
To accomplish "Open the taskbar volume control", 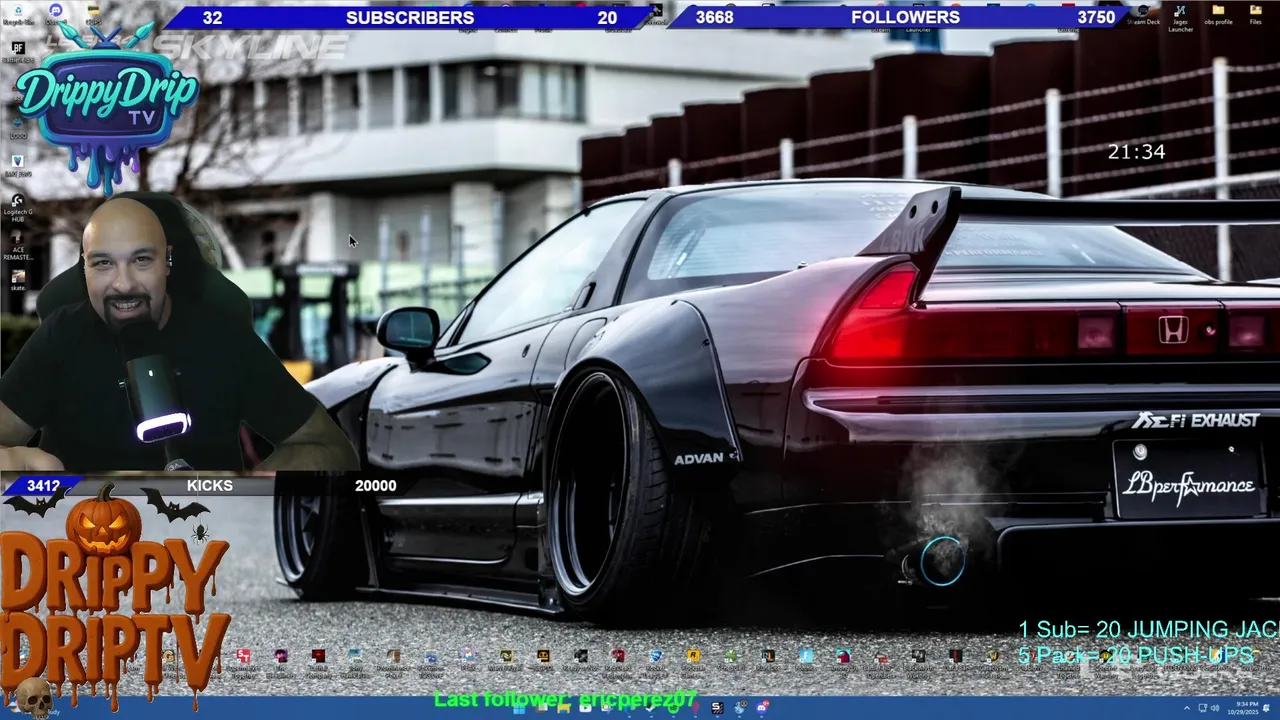I will 1215,708.
